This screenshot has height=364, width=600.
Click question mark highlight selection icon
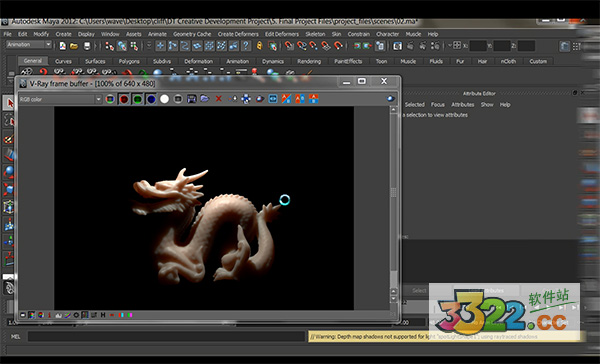[x=246, y=46]
